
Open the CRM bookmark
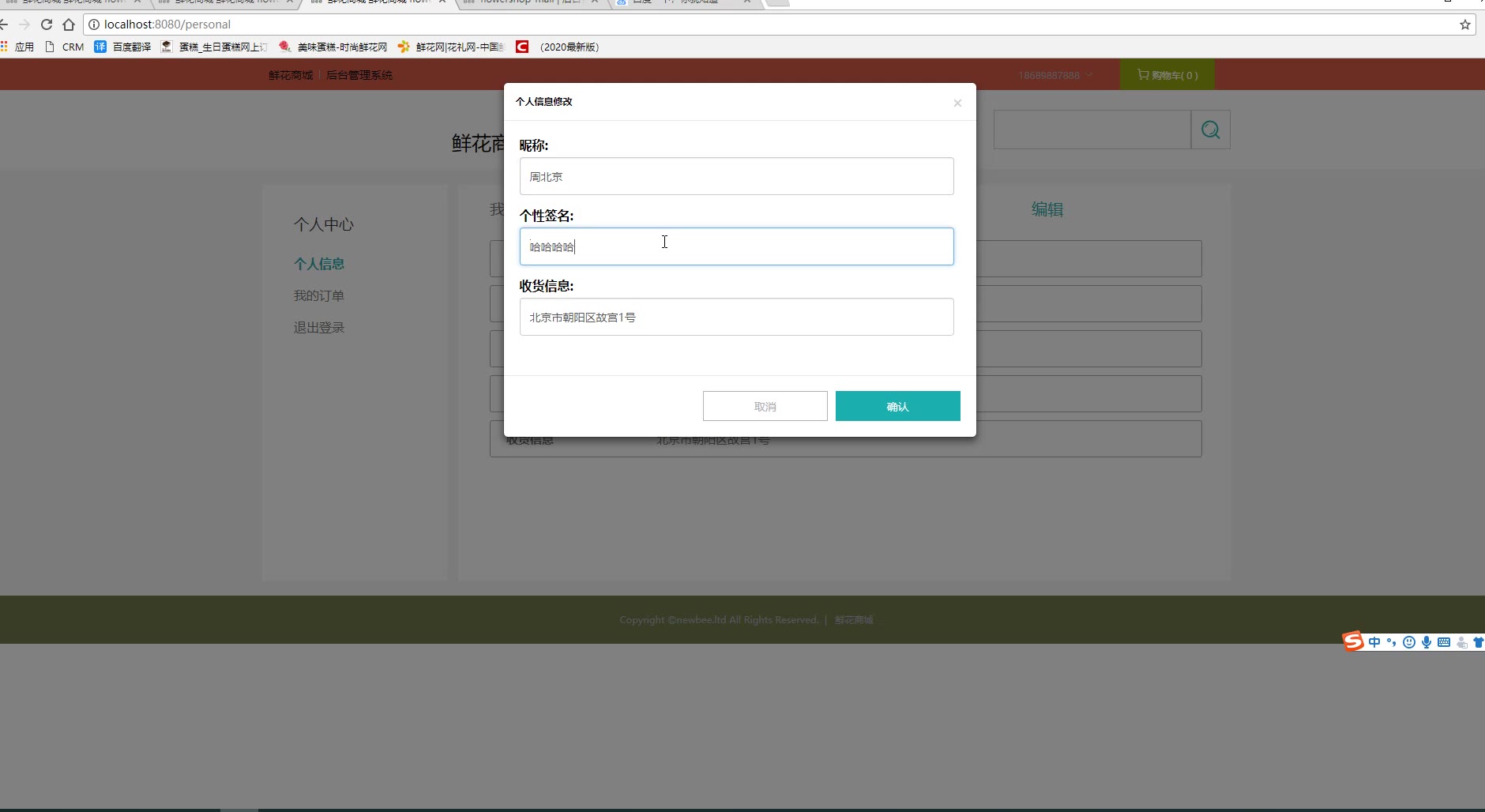(x=65, y=47)
